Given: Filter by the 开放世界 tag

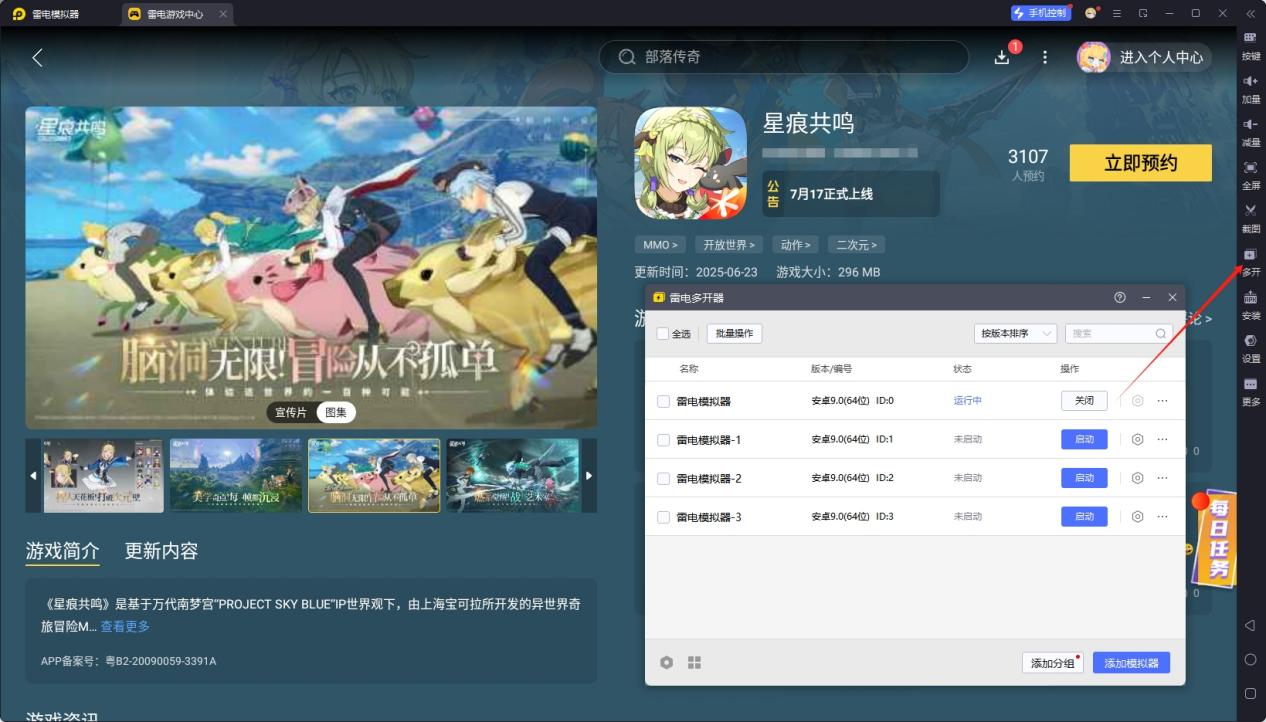Looking at the screenshot, I should 729,245.
